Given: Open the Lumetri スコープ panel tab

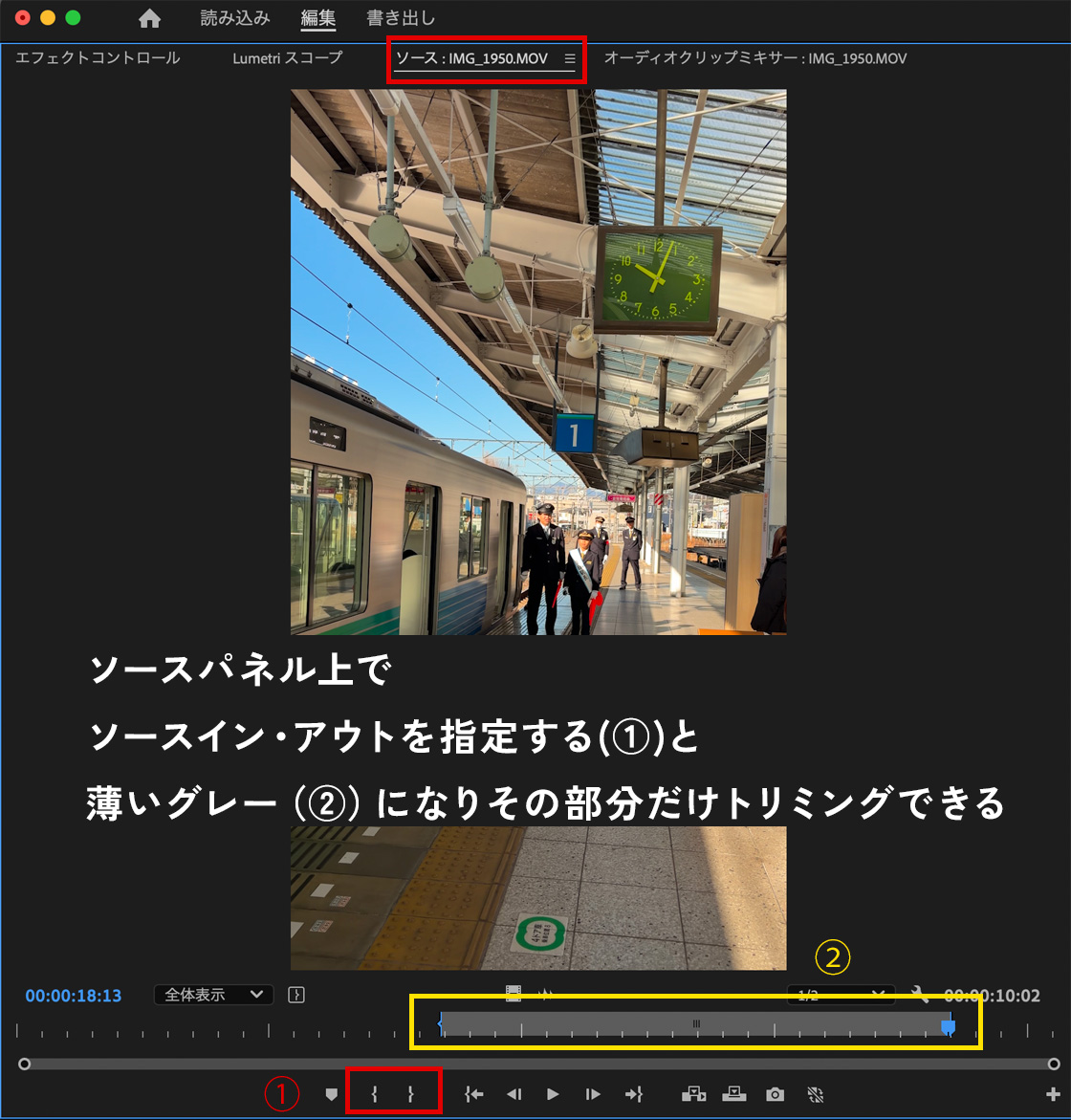Looking at the screenshot, I should point(287,58).
